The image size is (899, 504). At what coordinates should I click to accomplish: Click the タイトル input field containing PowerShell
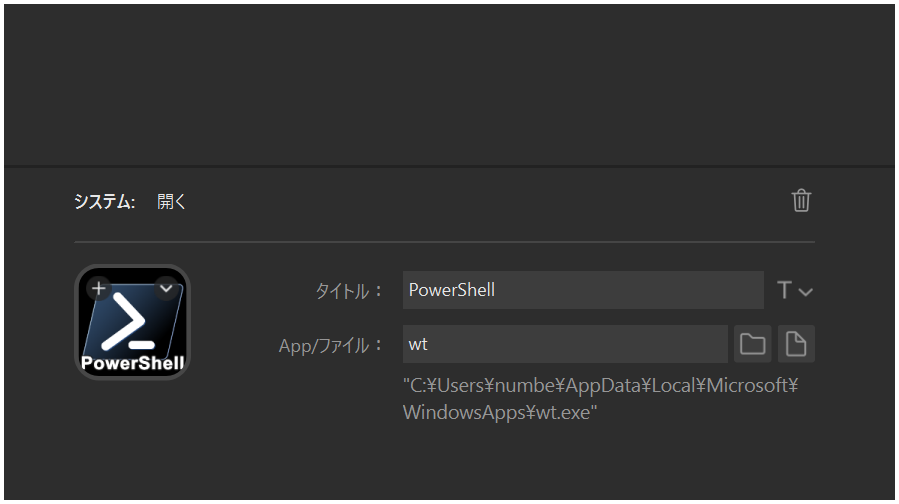tap(582, 290)
